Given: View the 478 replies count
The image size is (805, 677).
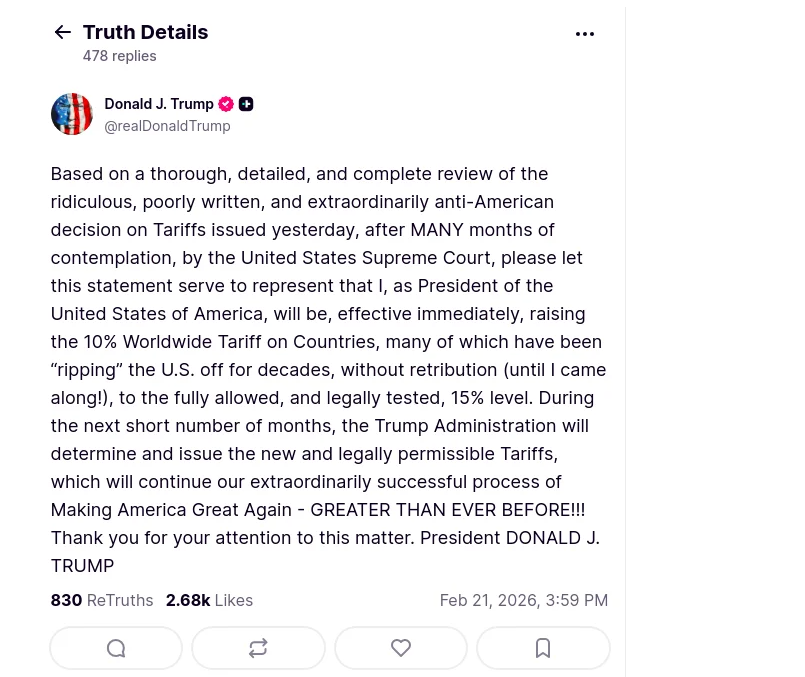Looking at the screenshot, I should (119, 56).
